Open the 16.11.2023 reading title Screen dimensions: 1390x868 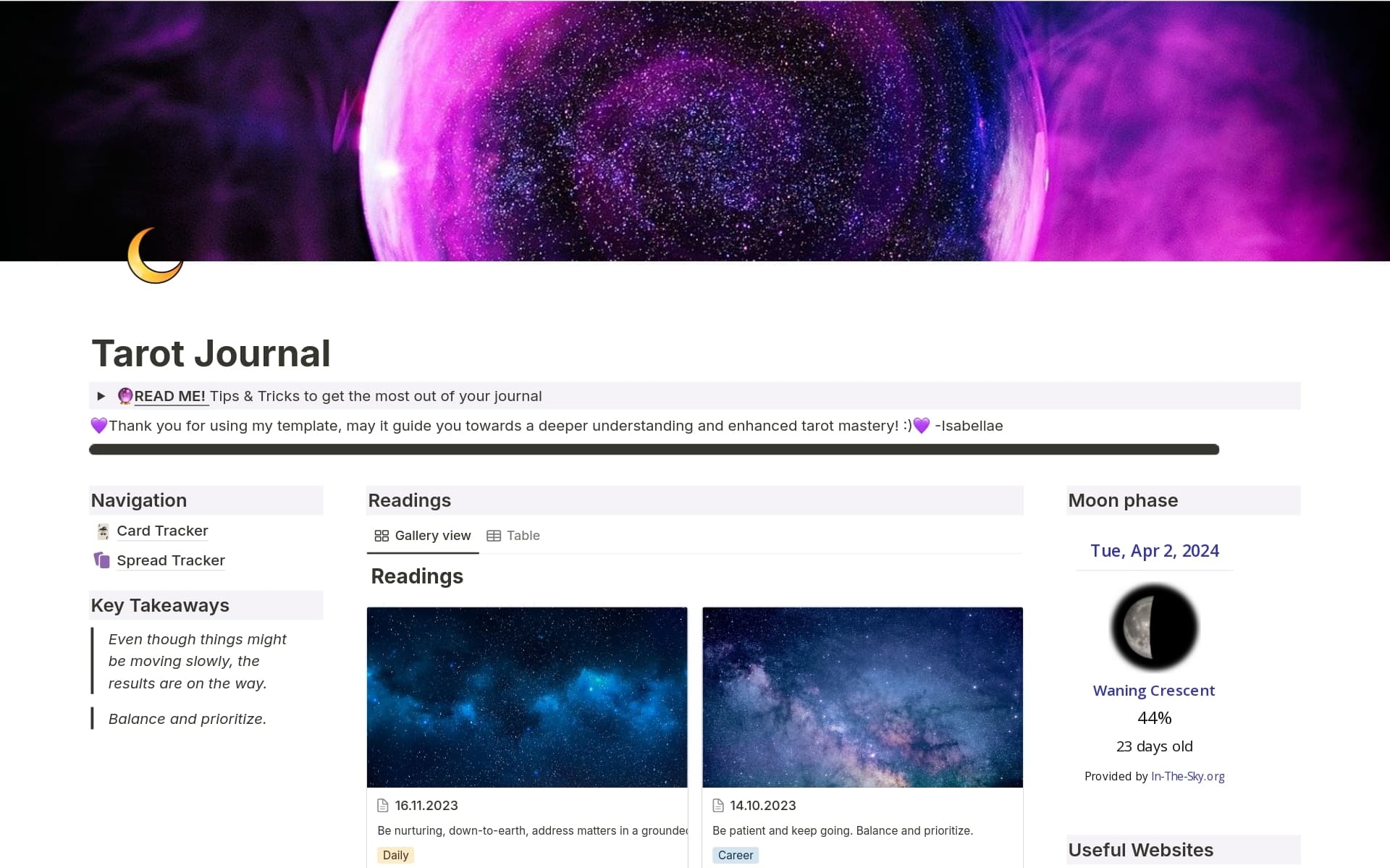coord(426,806)
